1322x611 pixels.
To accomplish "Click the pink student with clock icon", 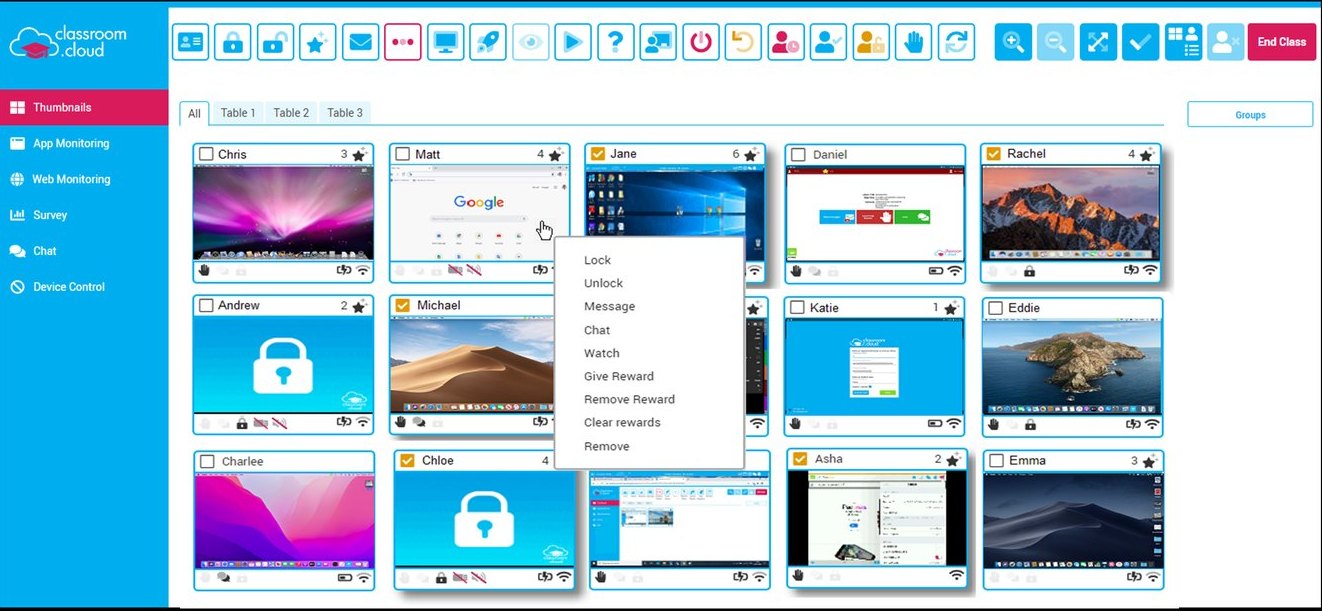I will point(786,42).
